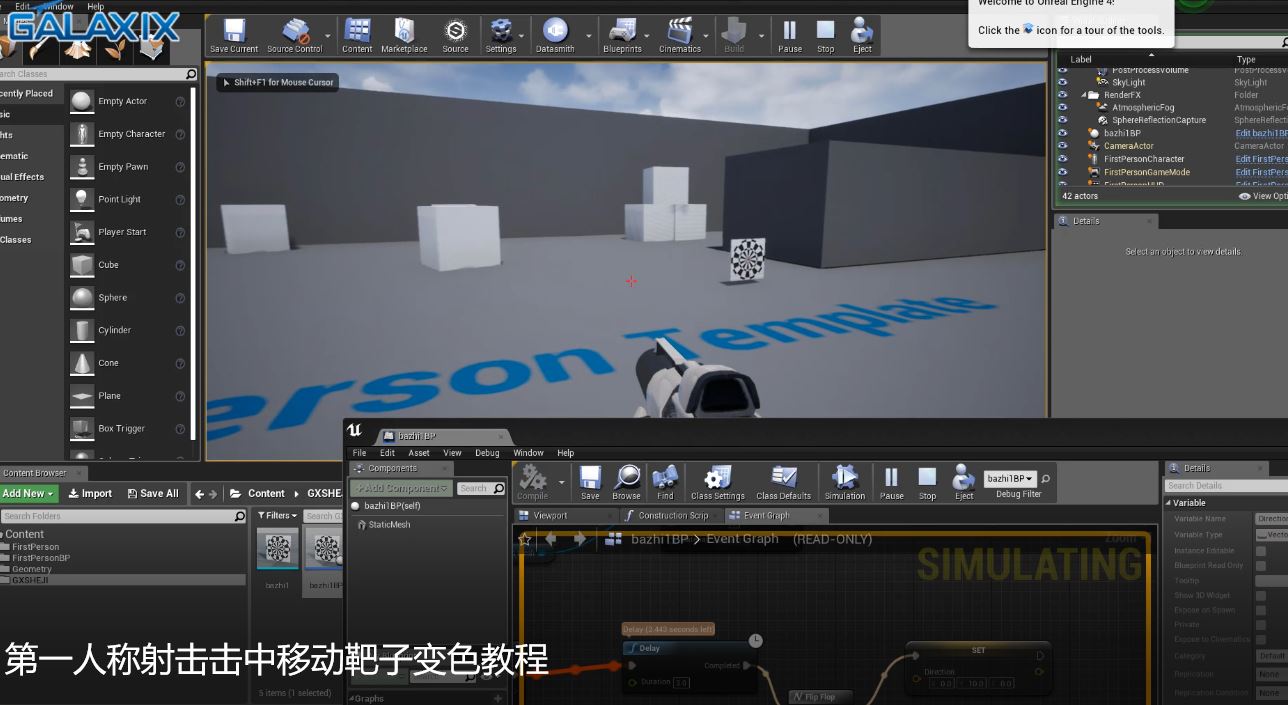Open the Debug menu in blueprint editor

pyautogui.click(x=487, y=453)
